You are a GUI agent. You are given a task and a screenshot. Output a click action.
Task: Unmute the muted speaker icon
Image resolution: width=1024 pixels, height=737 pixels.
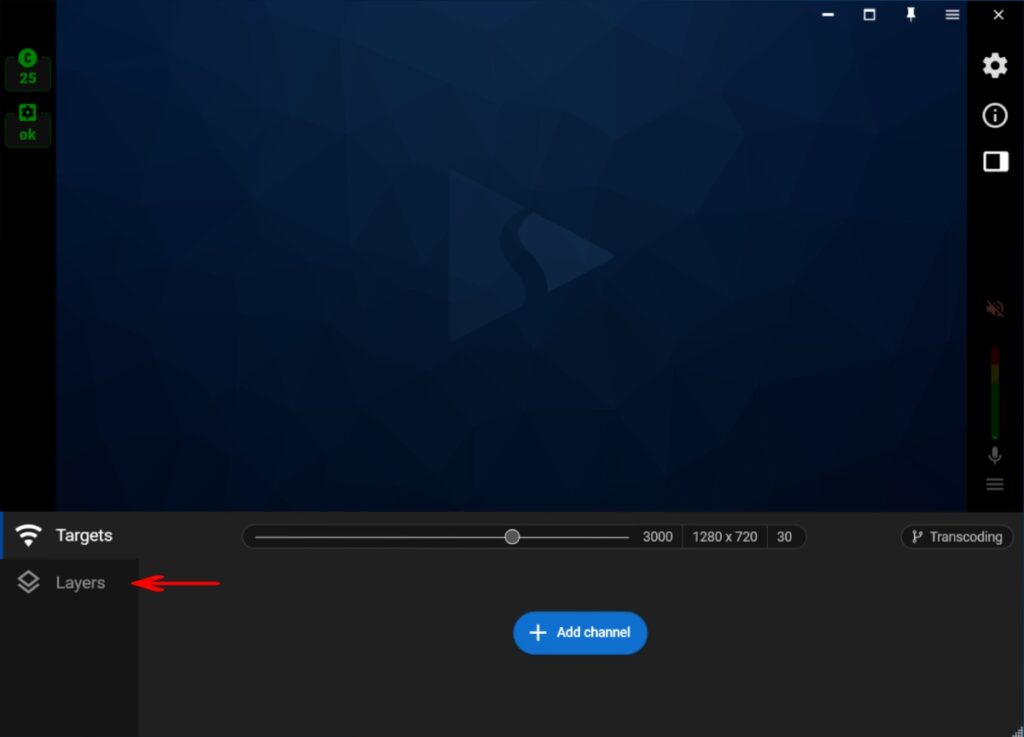click(995, 309)
